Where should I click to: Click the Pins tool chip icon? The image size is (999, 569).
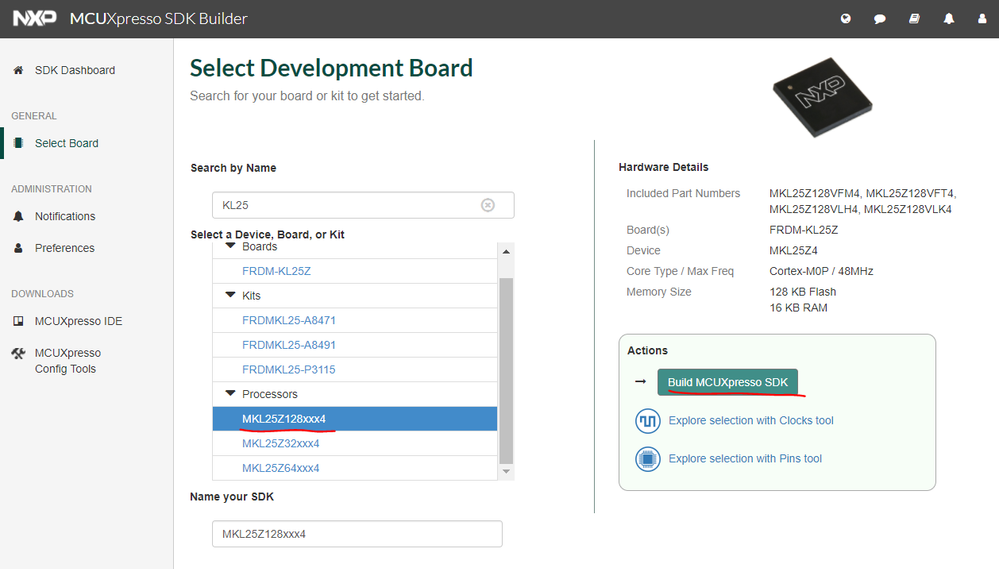[648, 459]
